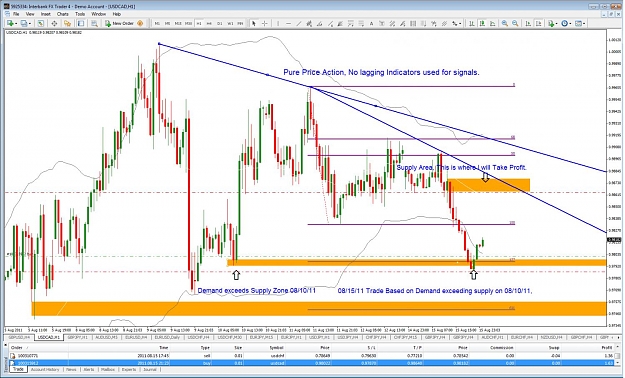This screenshot has height=378, width=625.
Task: Select the Text label A tool
Action: click(x=371, y=24)
